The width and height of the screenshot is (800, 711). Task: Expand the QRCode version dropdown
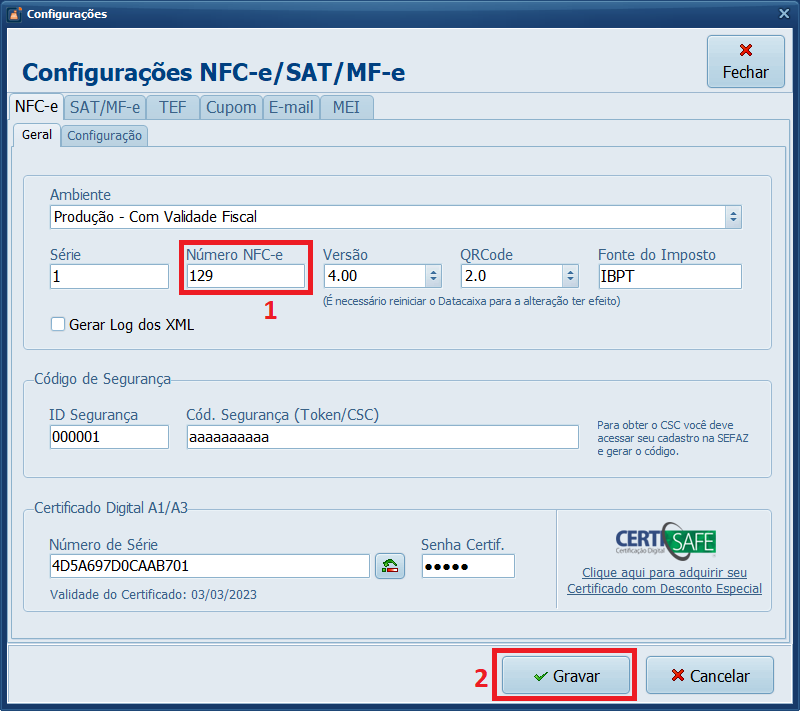coord(570,276)
